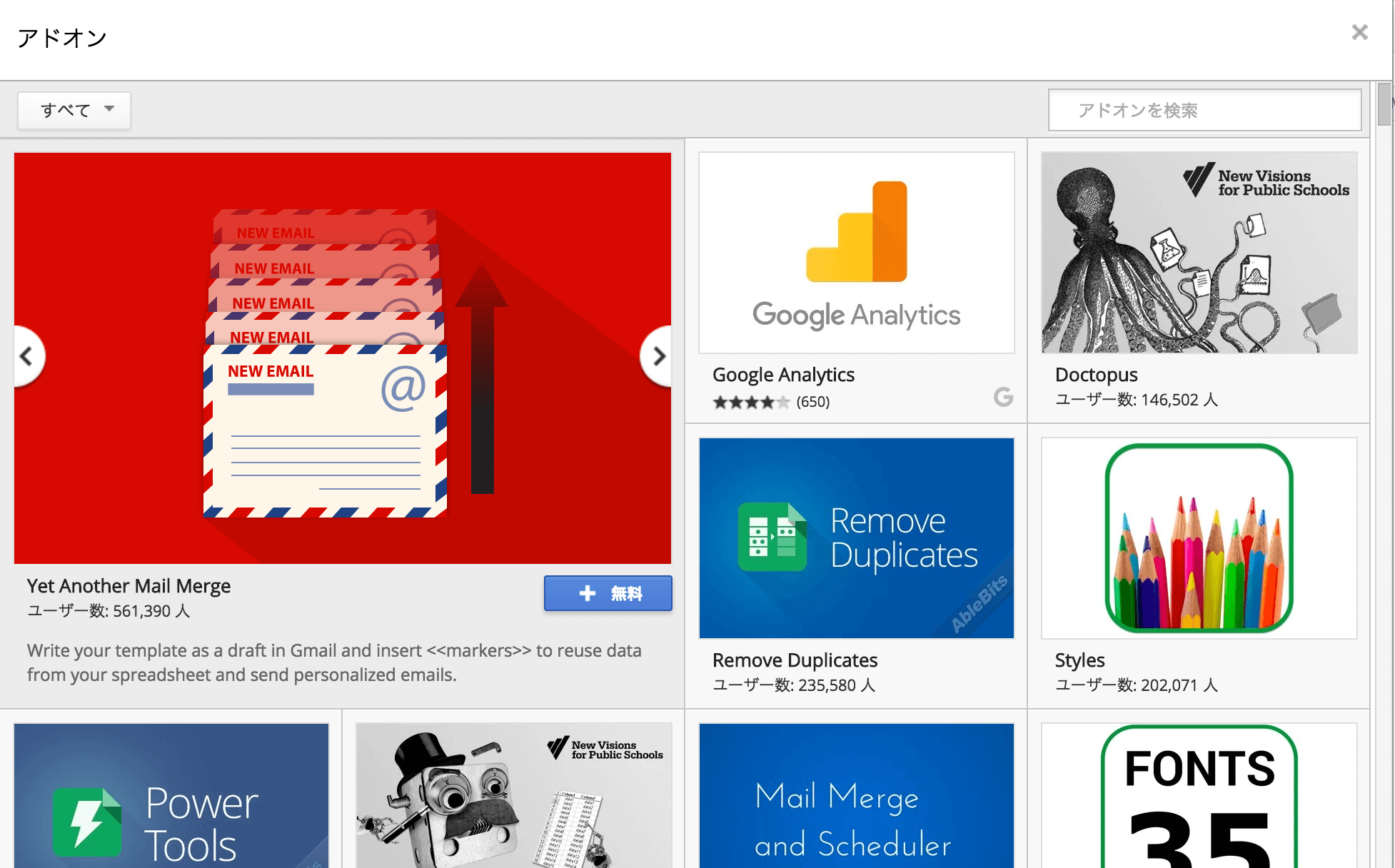Click the right carousel navigation arrow
This screenshot has height=868, width=1395.
coord(657,357)
